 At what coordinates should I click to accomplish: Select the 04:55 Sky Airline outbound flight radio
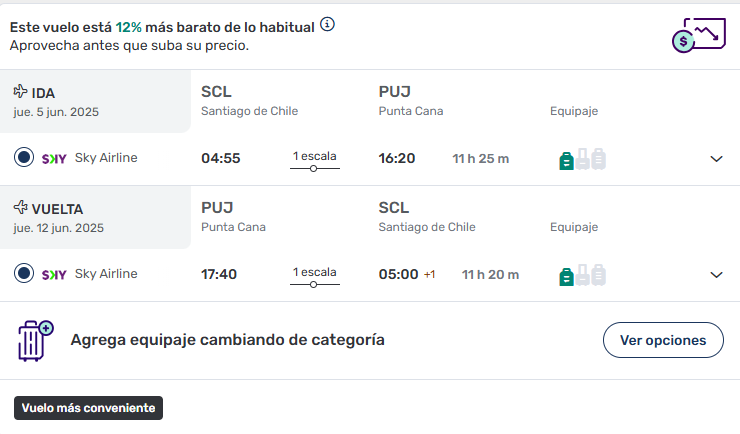[24, 158]
